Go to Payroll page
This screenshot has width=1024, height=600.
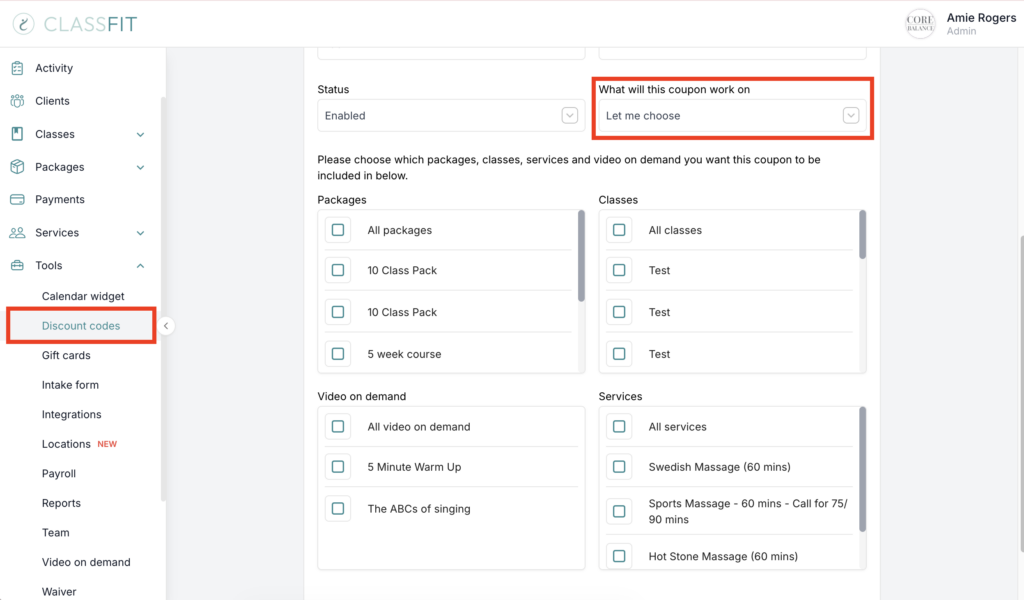59,473
